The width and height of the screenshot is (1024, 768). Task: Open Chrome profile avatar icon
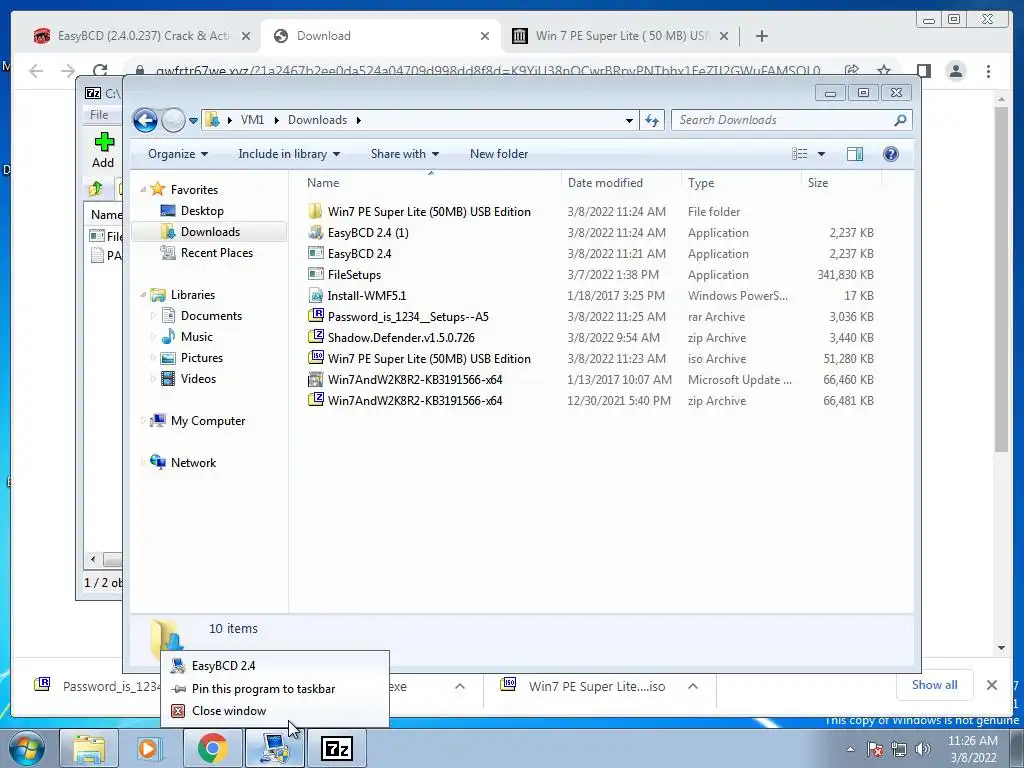point(955,71)
